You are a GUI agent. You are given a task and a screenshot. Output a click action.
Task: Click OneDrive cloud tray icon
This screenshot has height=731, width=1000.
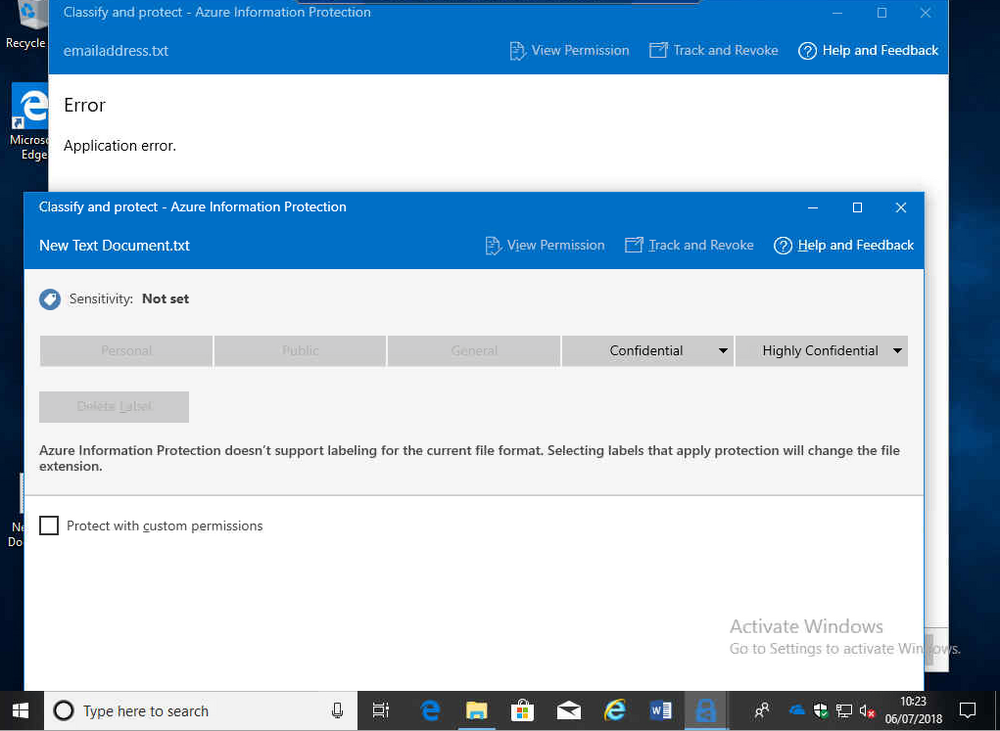[797, 711]
